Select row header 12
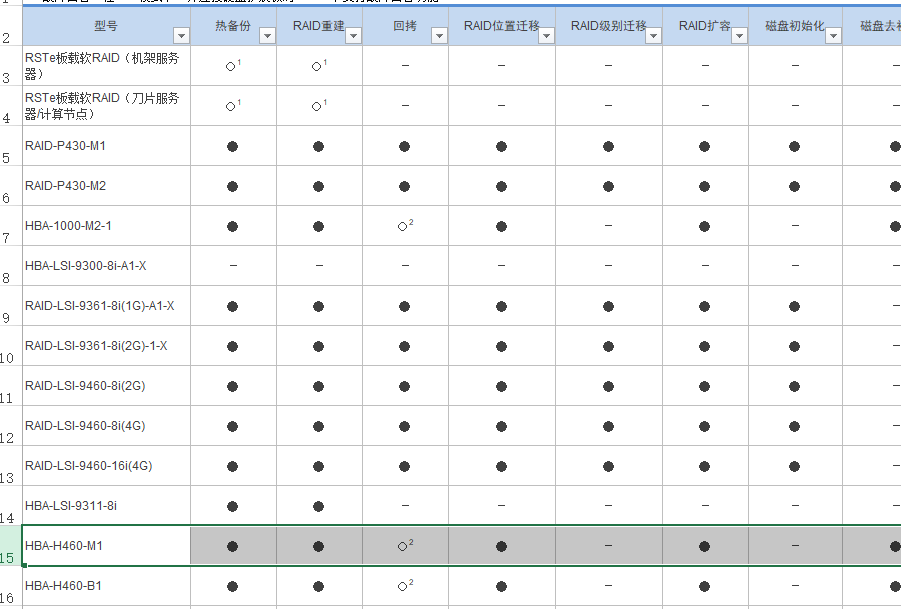 point(10,426)
